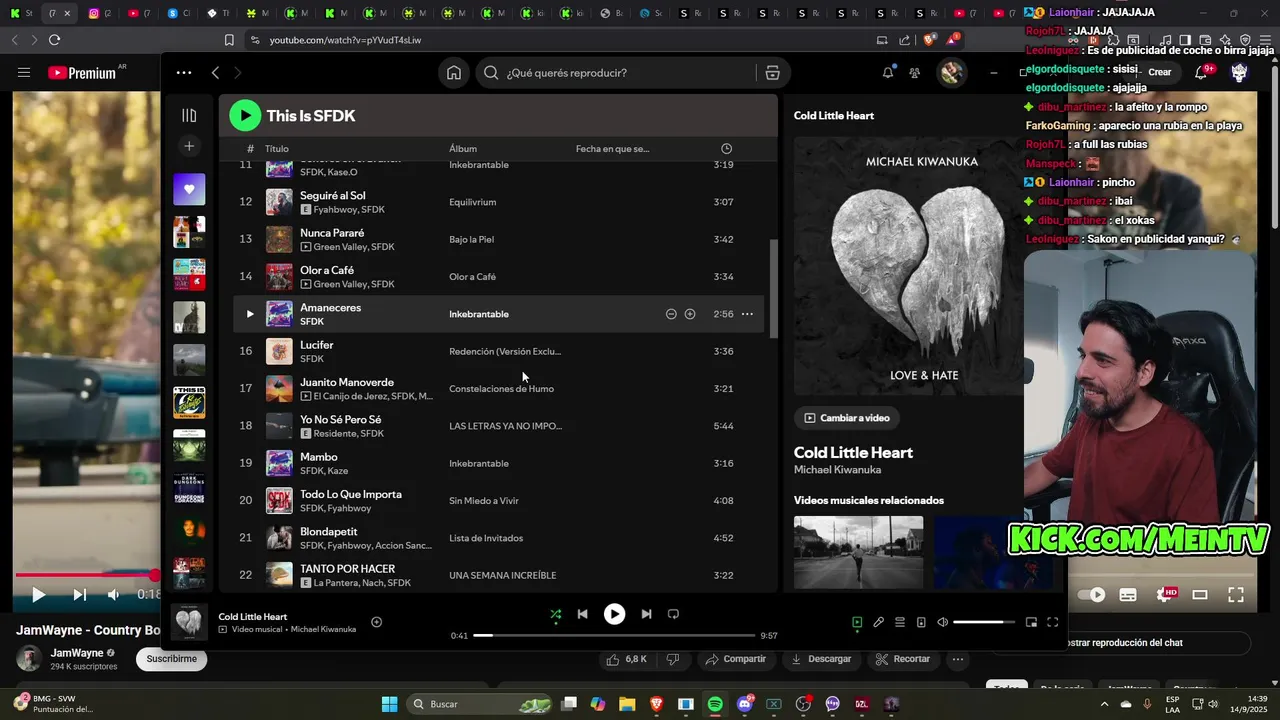
Task: Skip to next YouTube video
Action: tap(80, 594)
